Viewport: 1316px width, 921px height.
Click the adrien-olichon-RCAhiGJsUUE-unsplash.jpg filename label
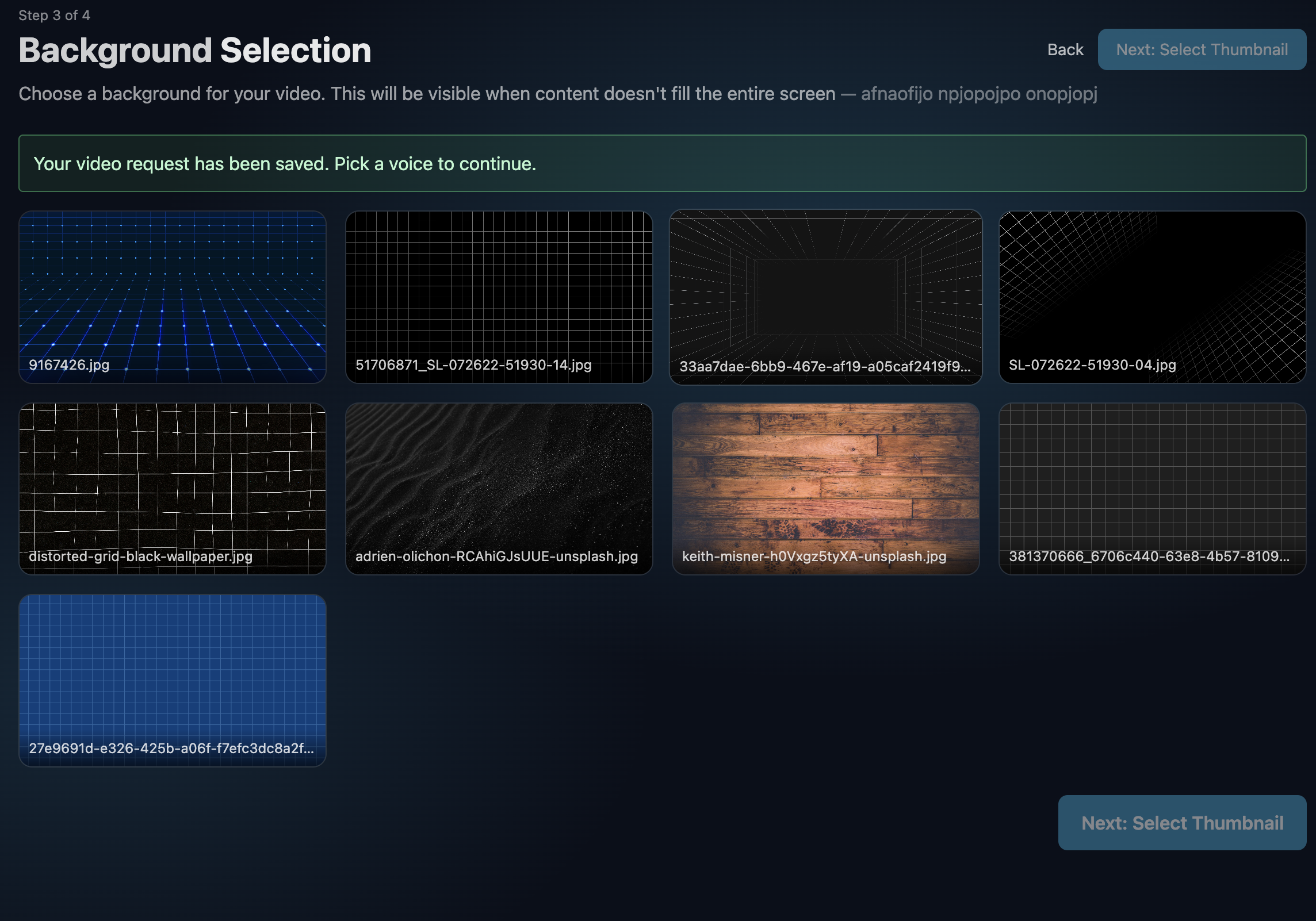496,557
